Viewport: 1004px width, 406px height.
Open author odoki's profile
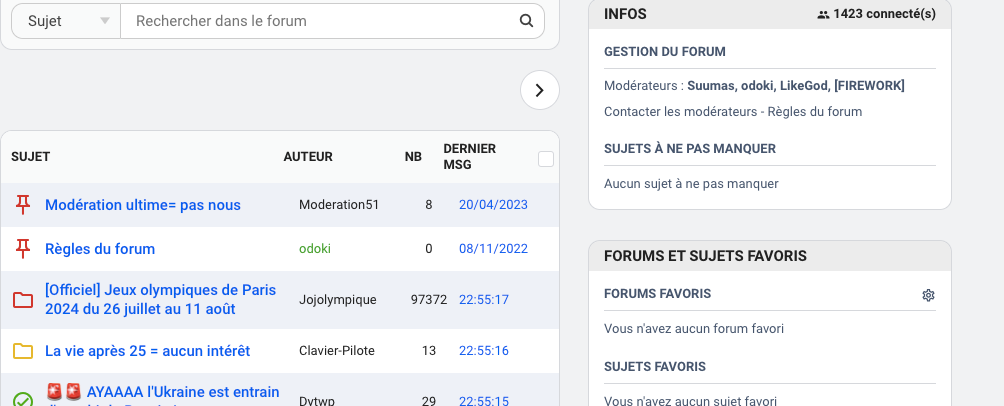click(315, 249)
